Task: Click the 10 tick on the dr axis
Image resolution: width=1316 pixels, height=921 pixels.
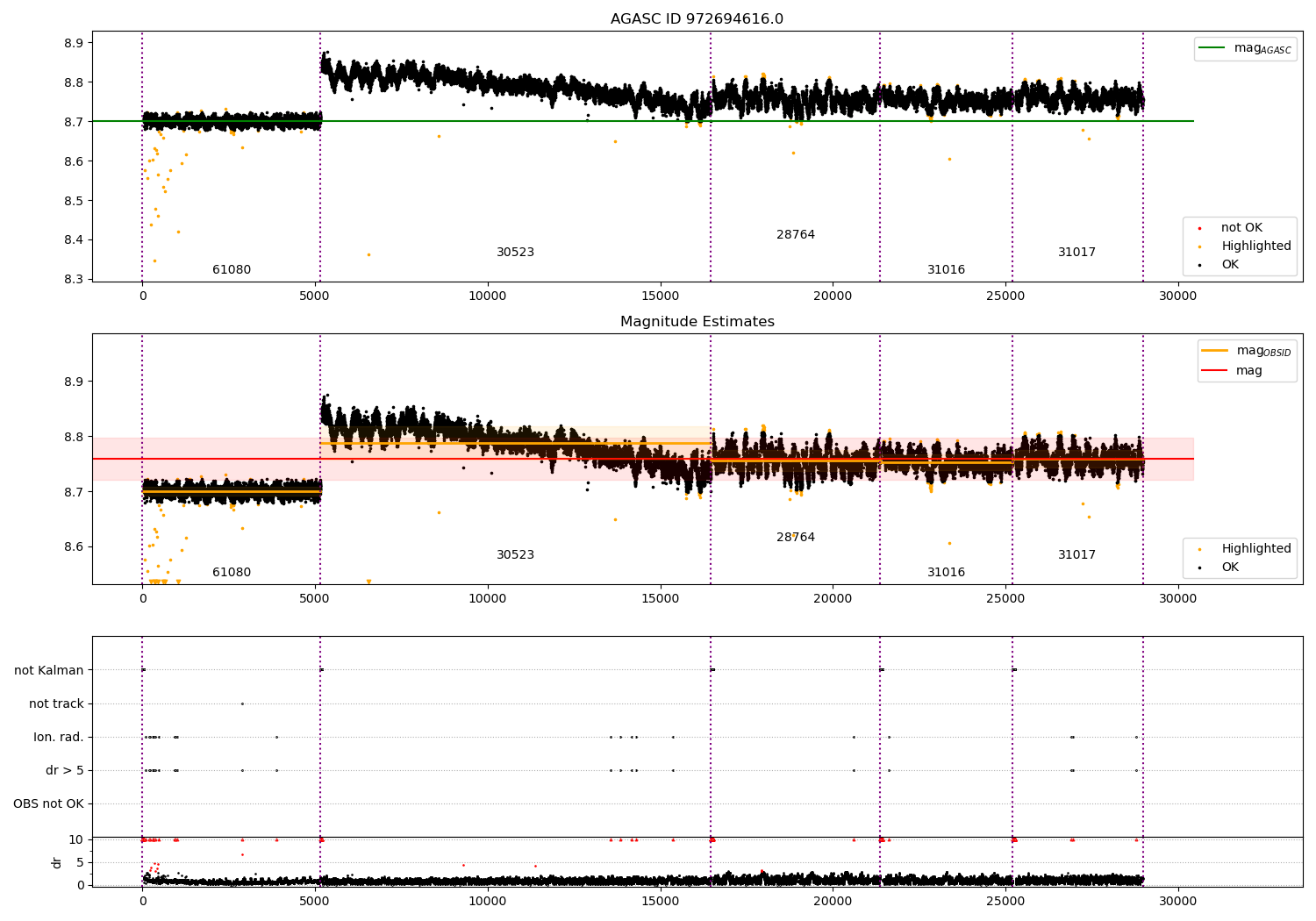Action: coord(76,840)
